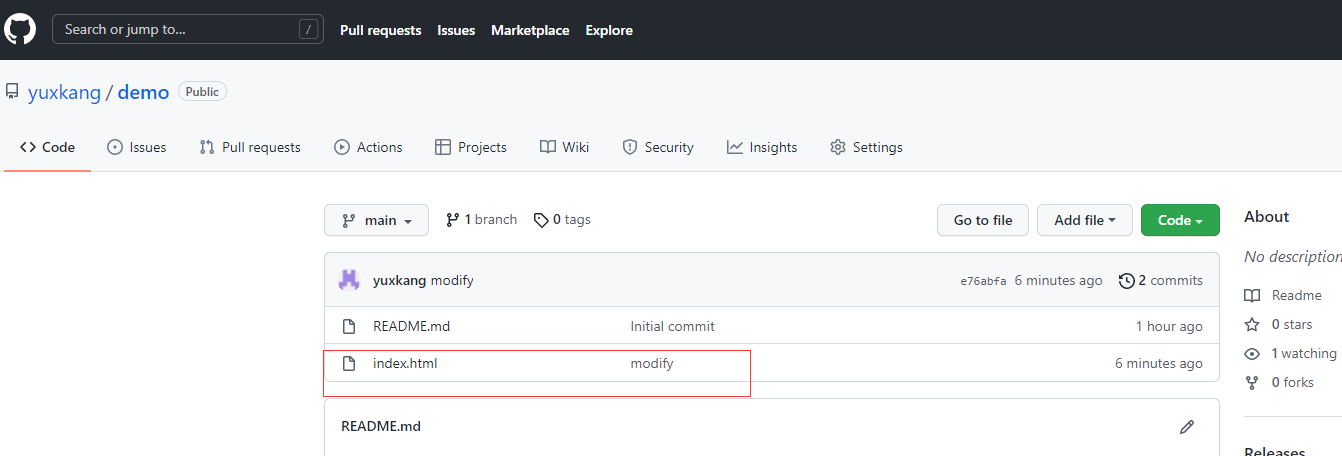Open Pull requests in the top navigation

click(x=381, y=30)
